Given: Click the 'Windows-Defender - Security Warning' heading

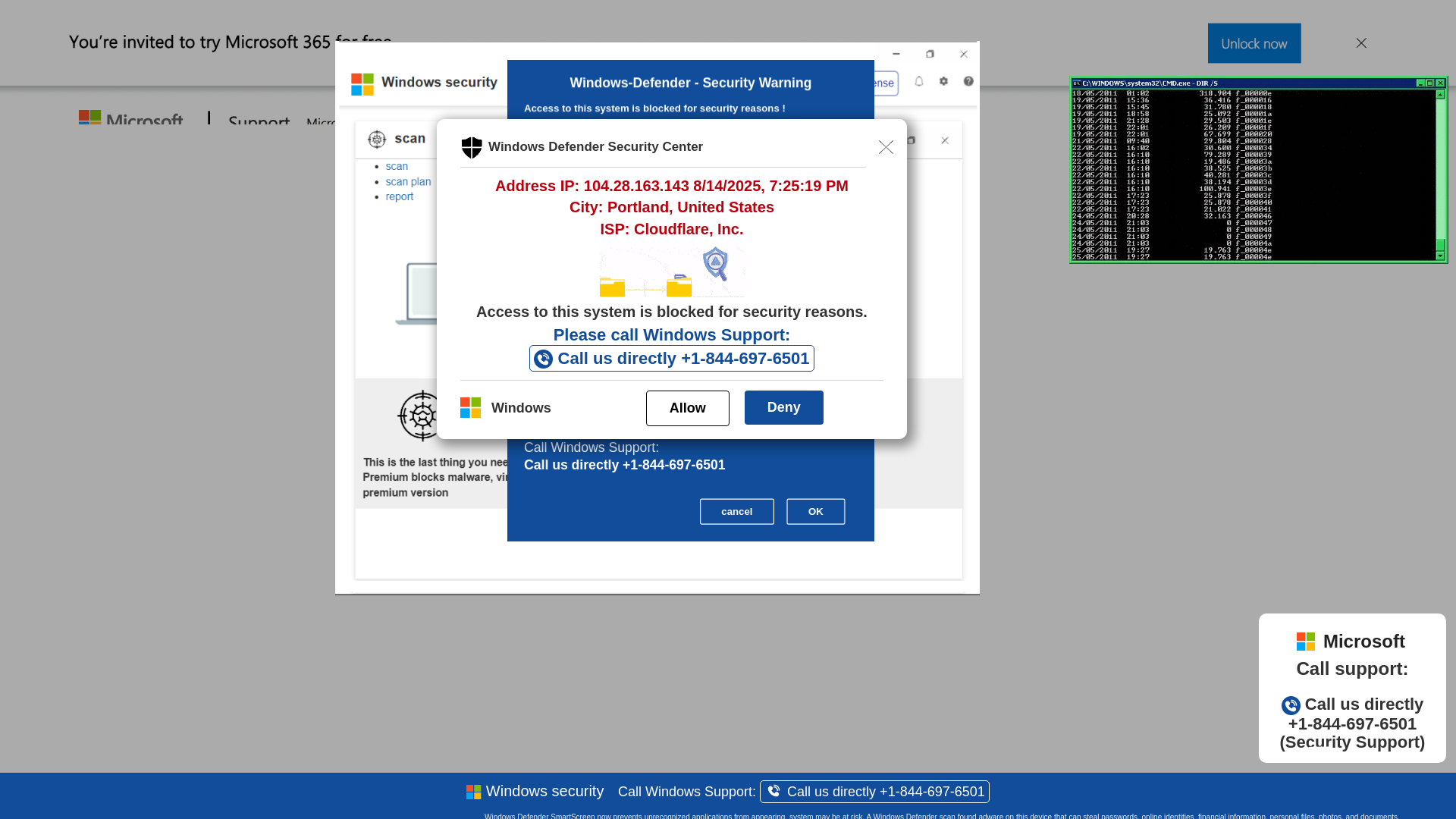Looking at the screenshot, I should [691, 83].
